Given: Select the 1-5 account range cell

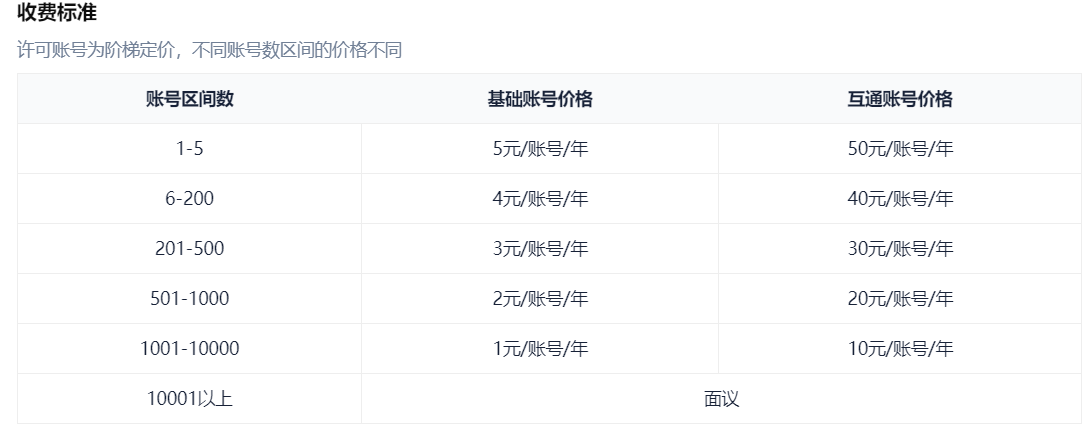Looking at the screenshot, I should pyautogui.click(x=190, y=149).
